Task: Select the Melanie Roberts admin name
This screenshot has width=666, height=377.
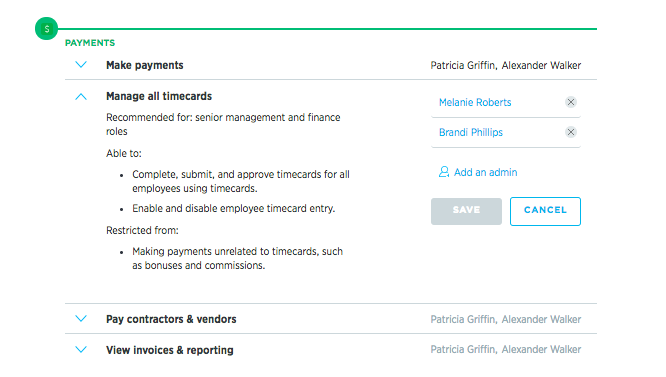Action: (475, 102)
